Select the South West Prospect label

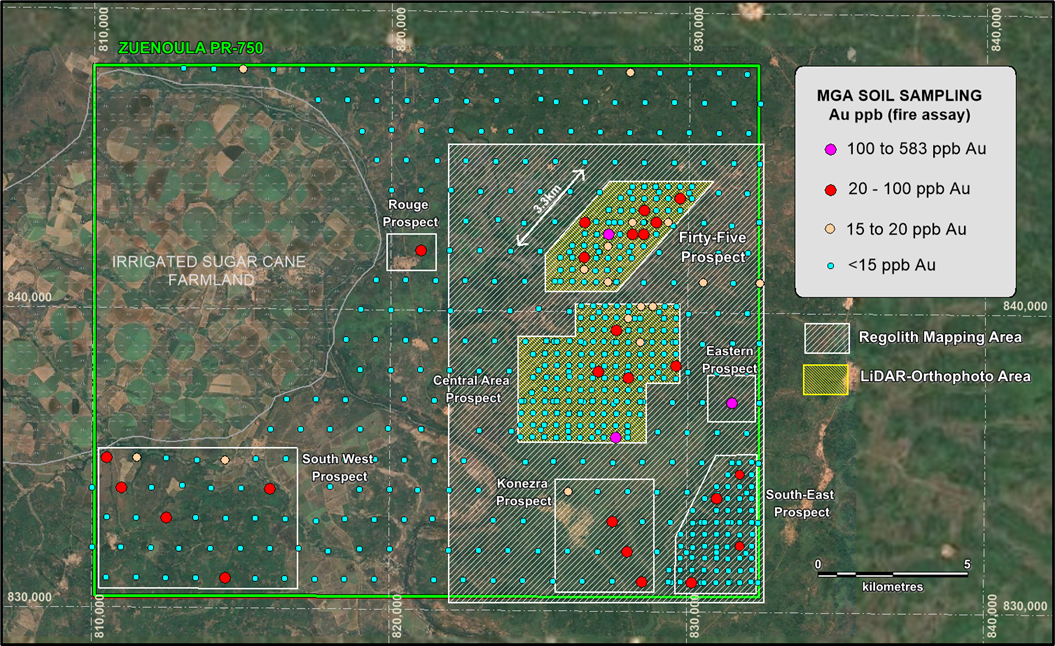pos(340,468)
